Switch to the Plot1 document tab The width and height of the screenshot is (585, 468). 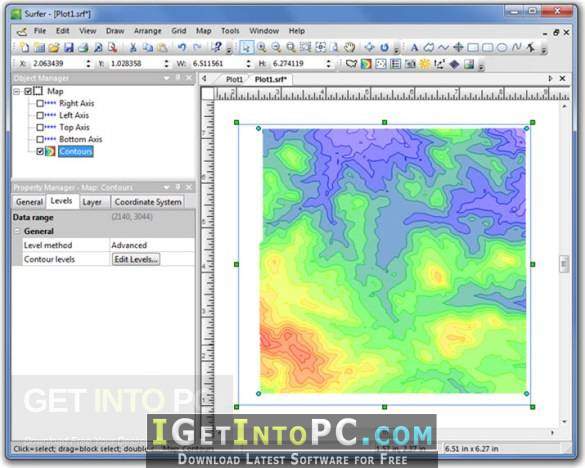click(x=234, y=79)
